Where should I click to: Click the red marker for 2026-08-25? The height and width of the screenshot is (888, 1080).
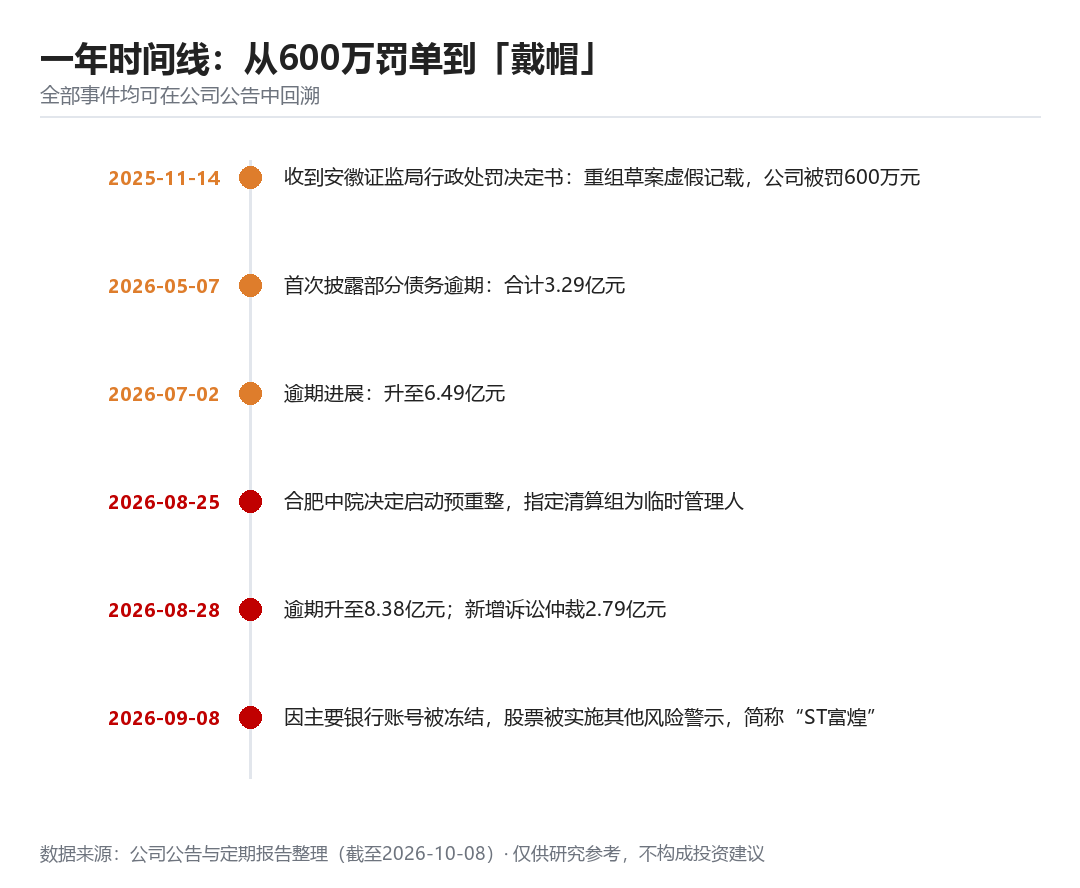point(250,502)
